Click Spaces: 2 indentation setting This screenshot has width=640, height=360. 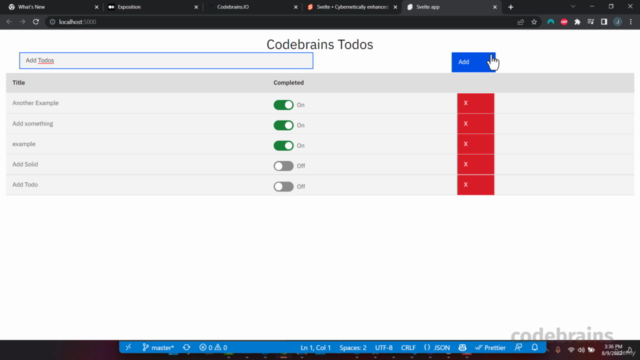pos(353,348)
